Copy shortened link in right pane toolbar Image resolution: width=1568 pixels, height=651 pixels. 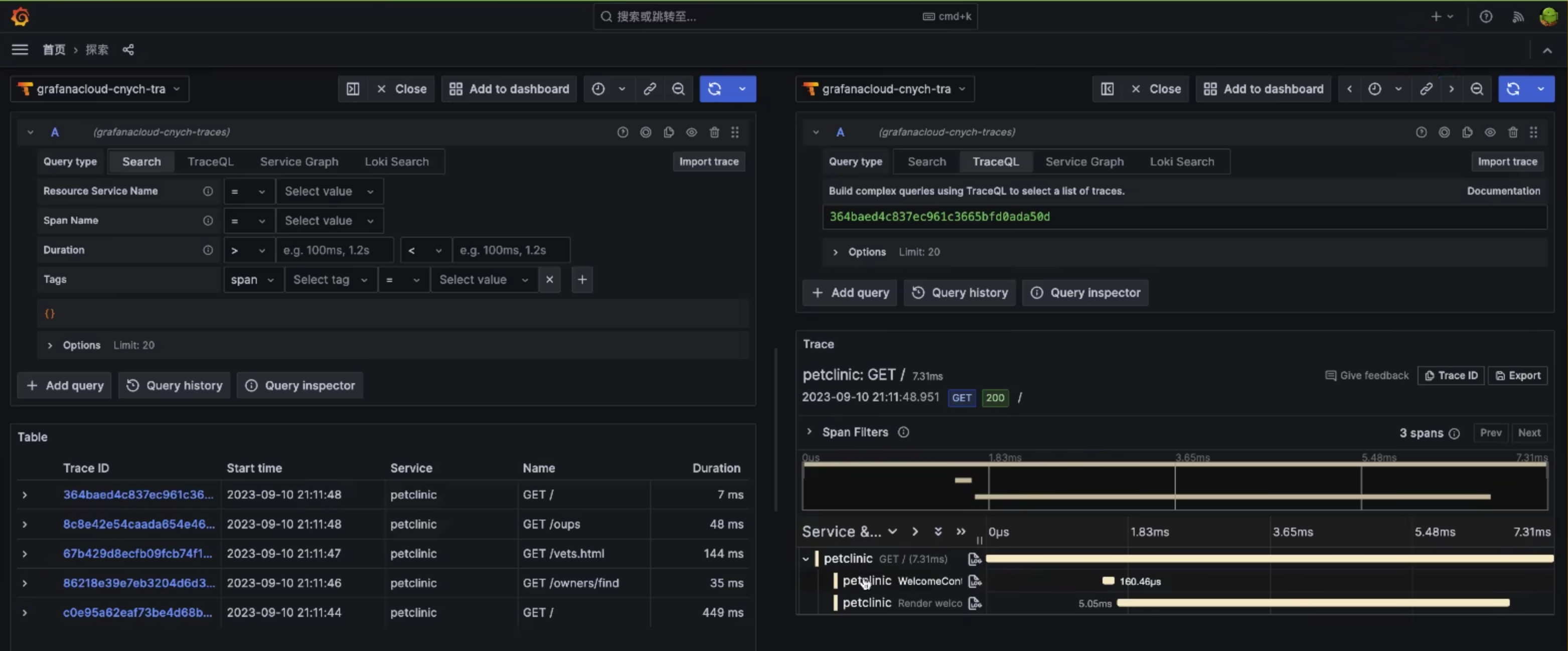[1426, 89]
